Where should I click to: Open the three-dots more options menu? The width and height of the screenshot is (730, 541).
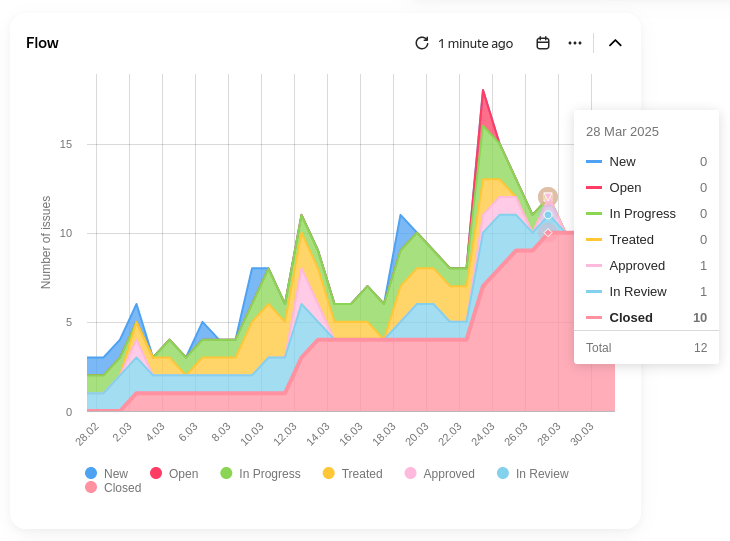[x=575, y=43]
